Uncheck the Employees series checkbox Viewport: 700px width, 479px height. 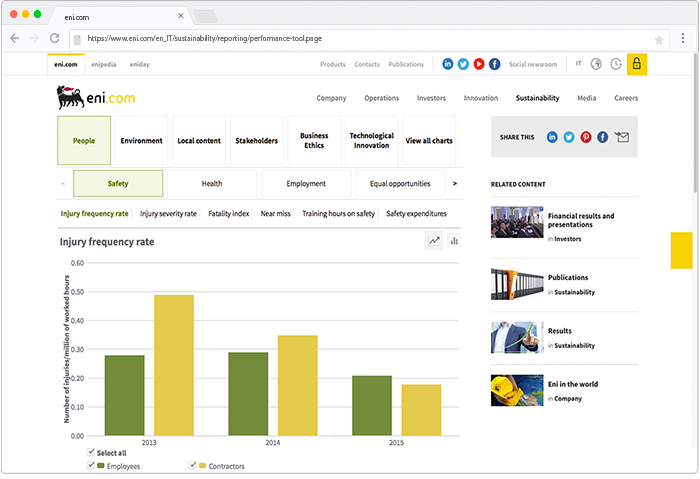[91, 466]
